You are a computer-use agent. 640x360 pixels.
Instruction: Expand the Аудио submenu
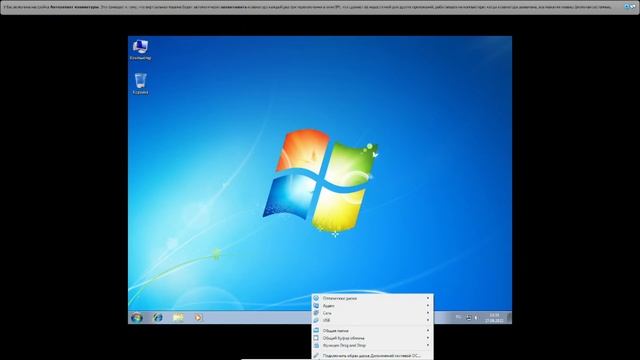tap(372, 306)
